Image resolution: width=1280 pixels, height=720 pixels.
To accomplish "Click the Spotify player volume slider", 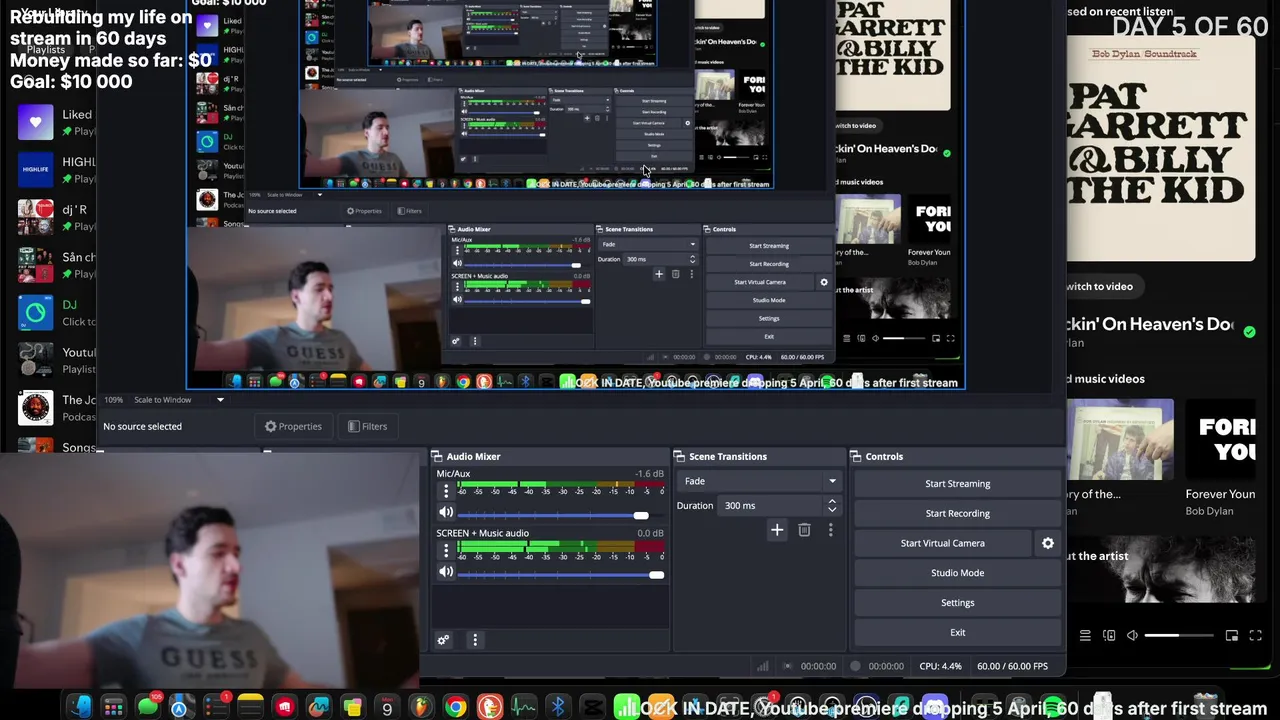I will (1179, 635).
